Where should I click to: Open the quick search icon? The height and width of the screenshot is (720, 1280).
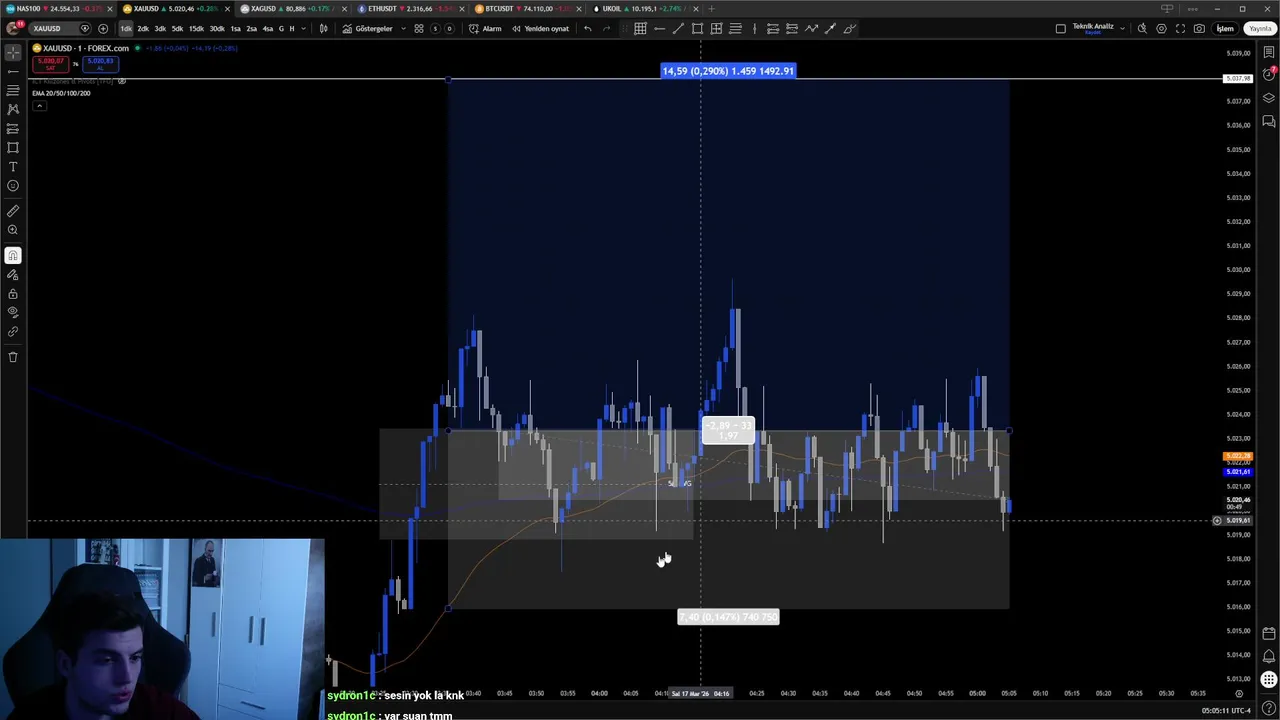1142,28
